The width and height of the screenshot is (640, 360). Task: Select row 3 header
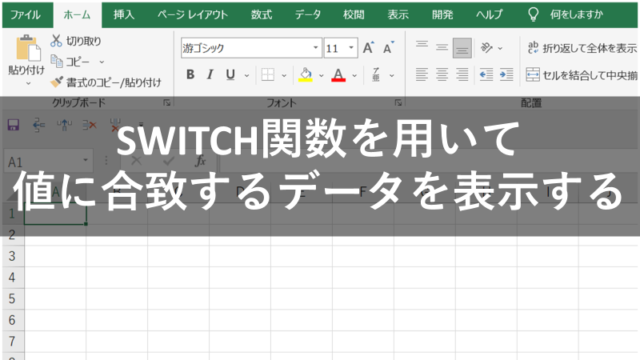click(x=12, y=256)
